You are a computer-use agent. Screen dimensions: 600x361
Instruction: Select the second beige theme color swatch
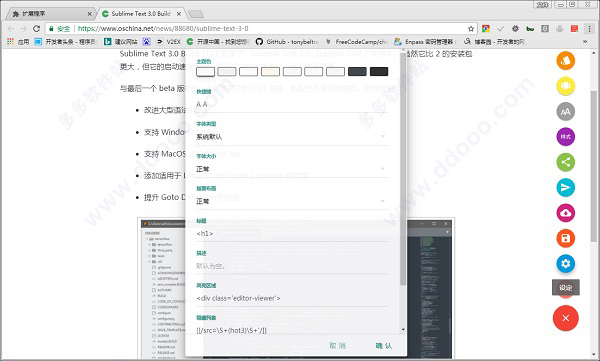click(227, 72)
